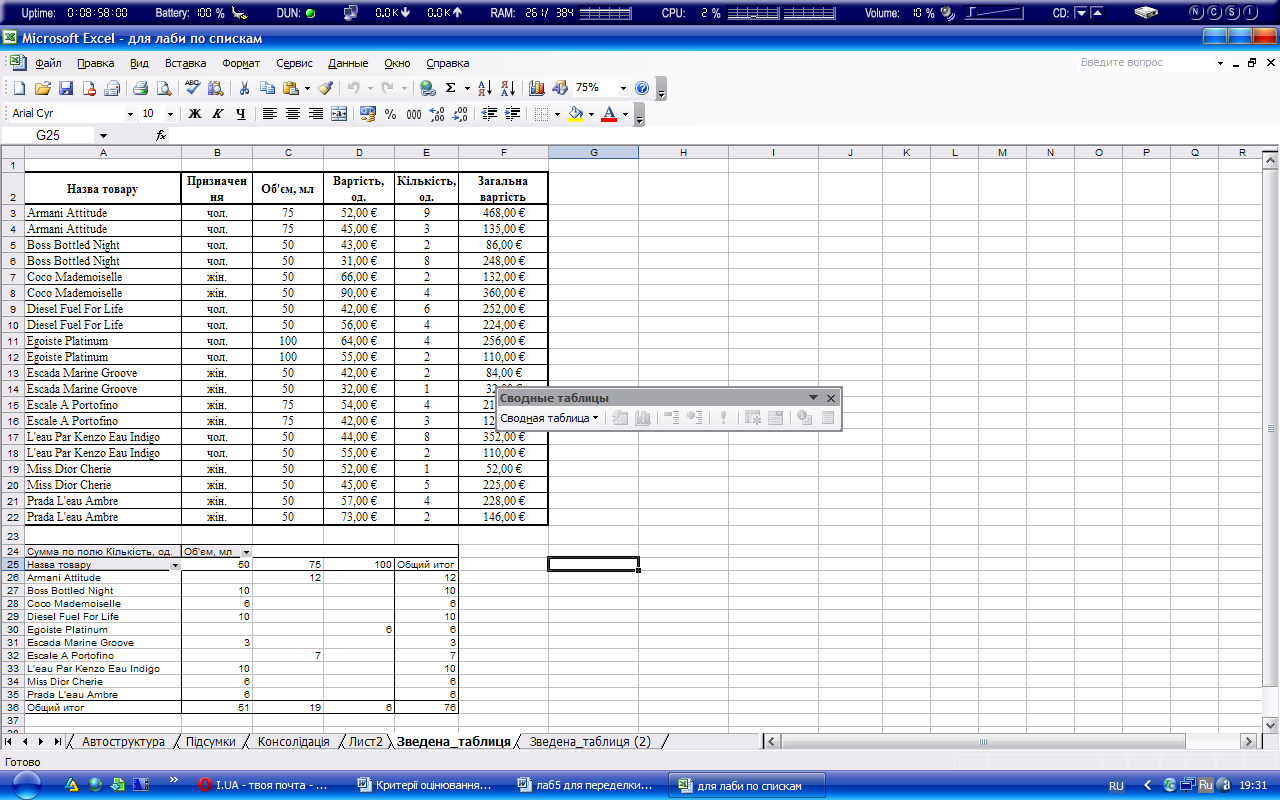1280x800 pixels.
Task: Expand the Назва товару pivot field filter
Action: pyautogui.click(x=176, y=565)
